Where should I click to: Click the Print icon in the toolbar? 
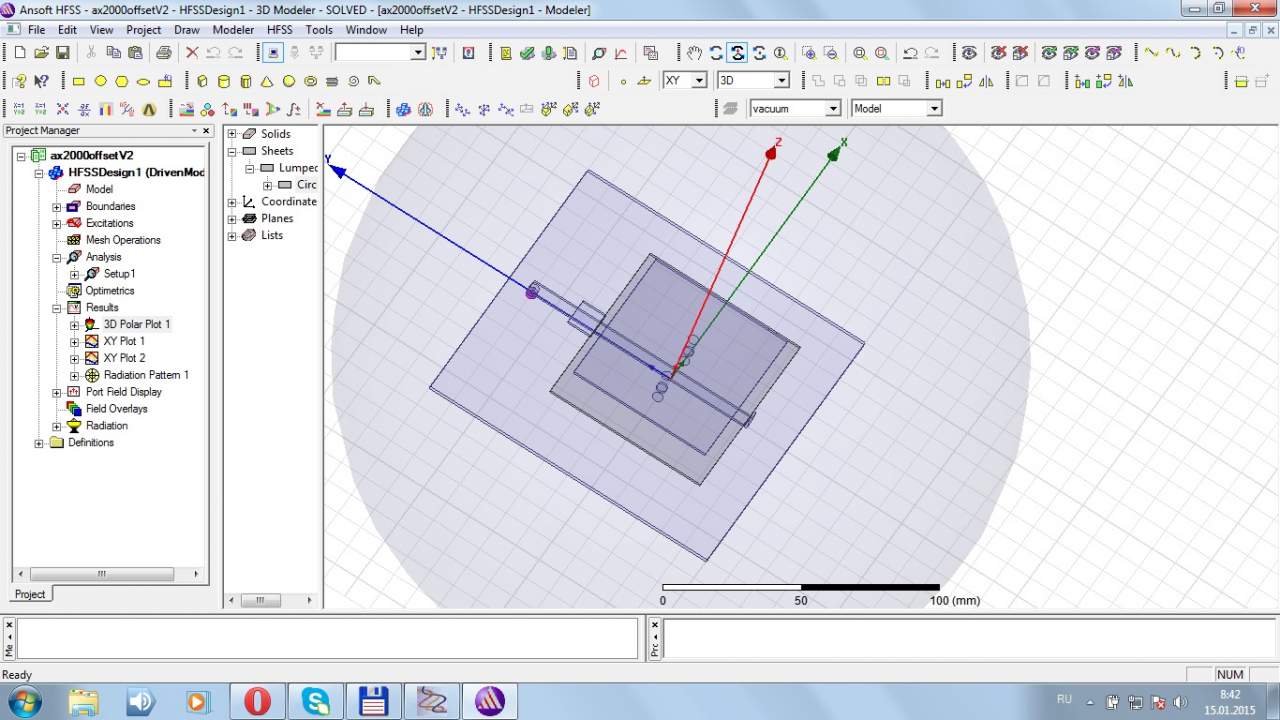coord(163,53)
